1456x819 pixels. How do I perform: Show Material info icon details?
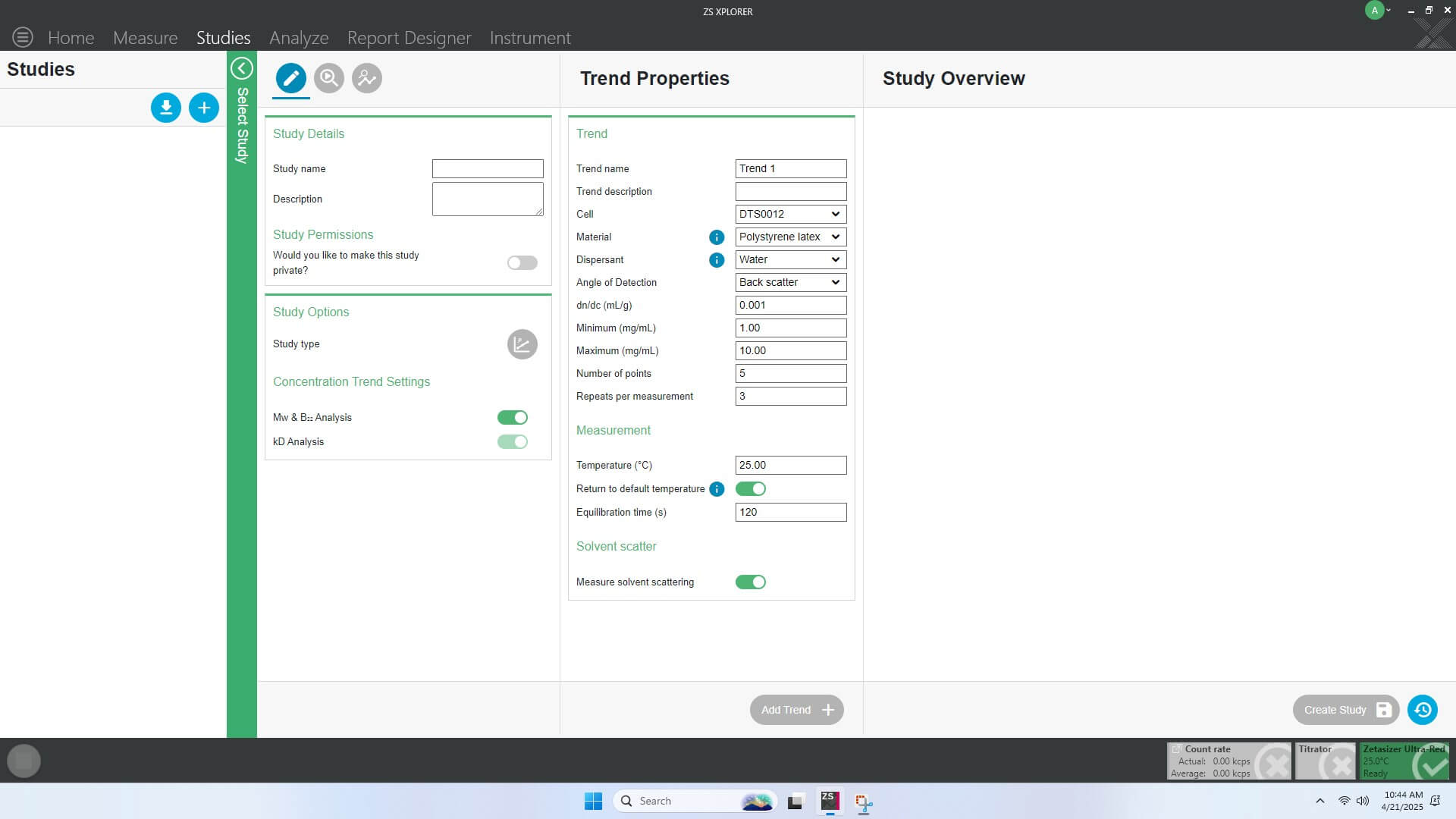click(x=717, y=237)
